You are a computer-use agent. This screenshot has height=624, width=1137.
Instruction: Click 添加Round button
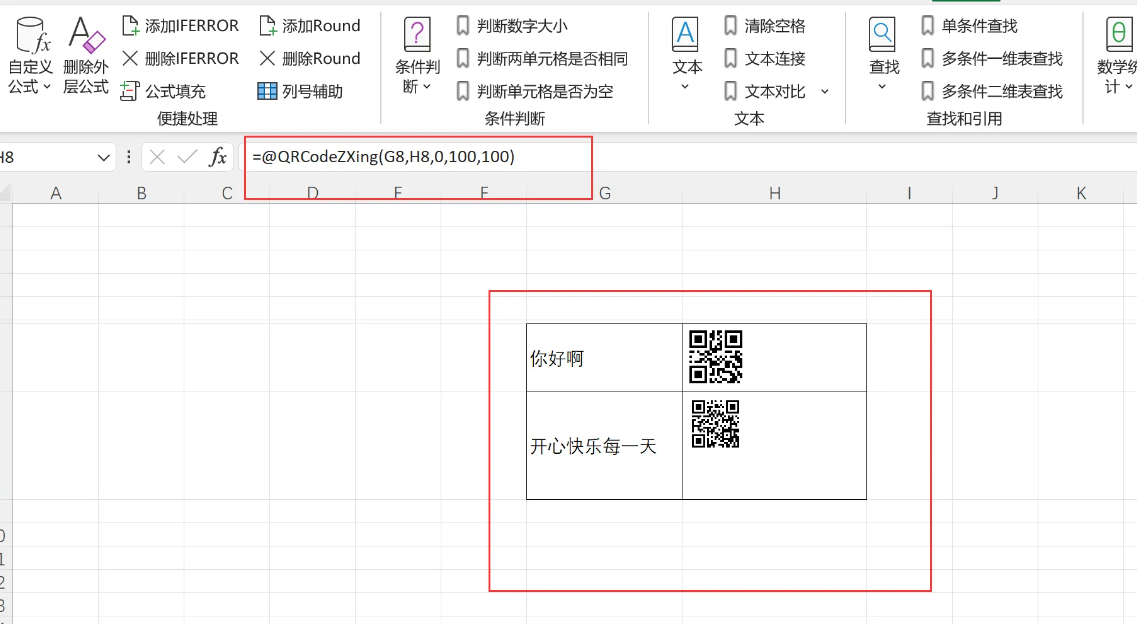point(310,26)
